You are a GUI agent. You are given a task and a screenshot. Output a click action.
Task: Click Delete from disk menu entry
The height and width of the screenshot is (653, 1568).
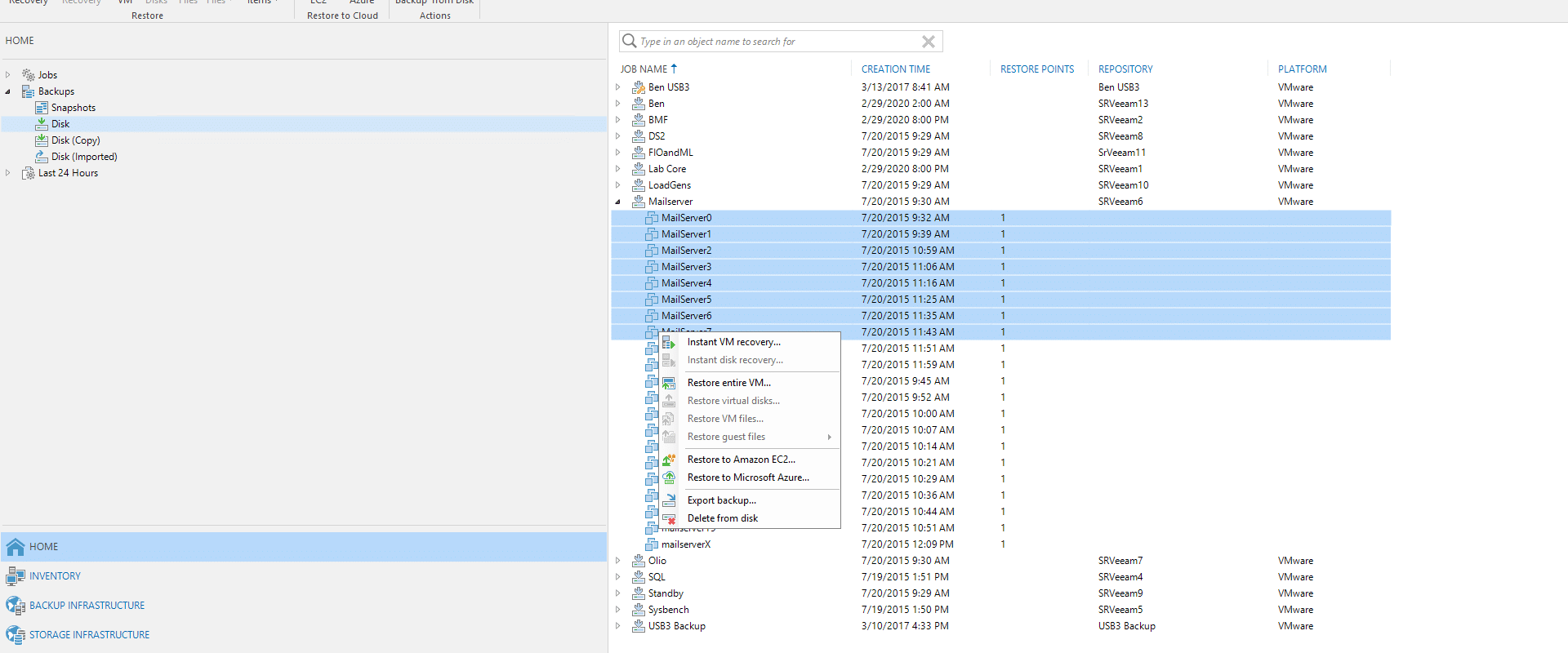click(x=722, y=518)
